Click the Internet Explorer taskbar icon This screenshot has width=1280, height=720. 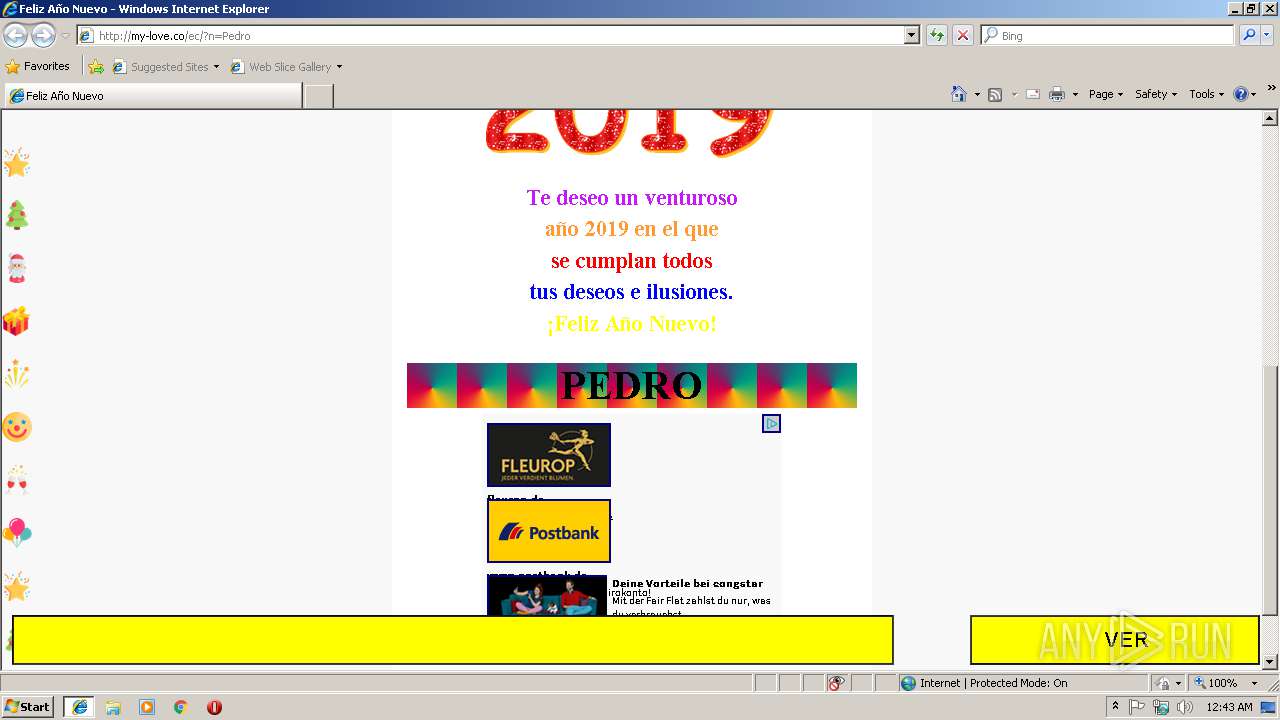(x=79, y=707)
